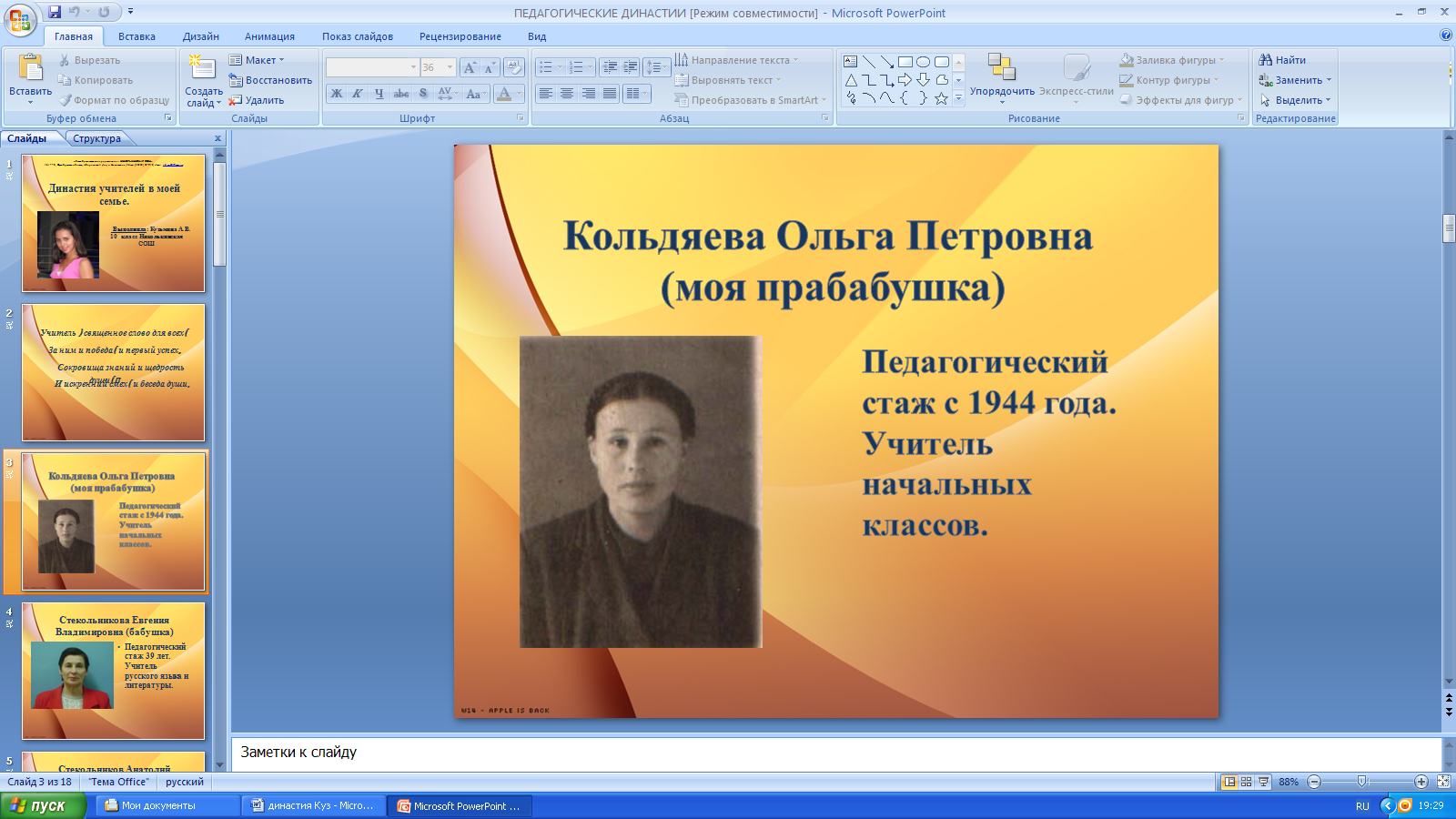Increase the font size with the A-up icon
Image resolution: width=1456 pixels, height=819 pixels.
coord(470,67)
